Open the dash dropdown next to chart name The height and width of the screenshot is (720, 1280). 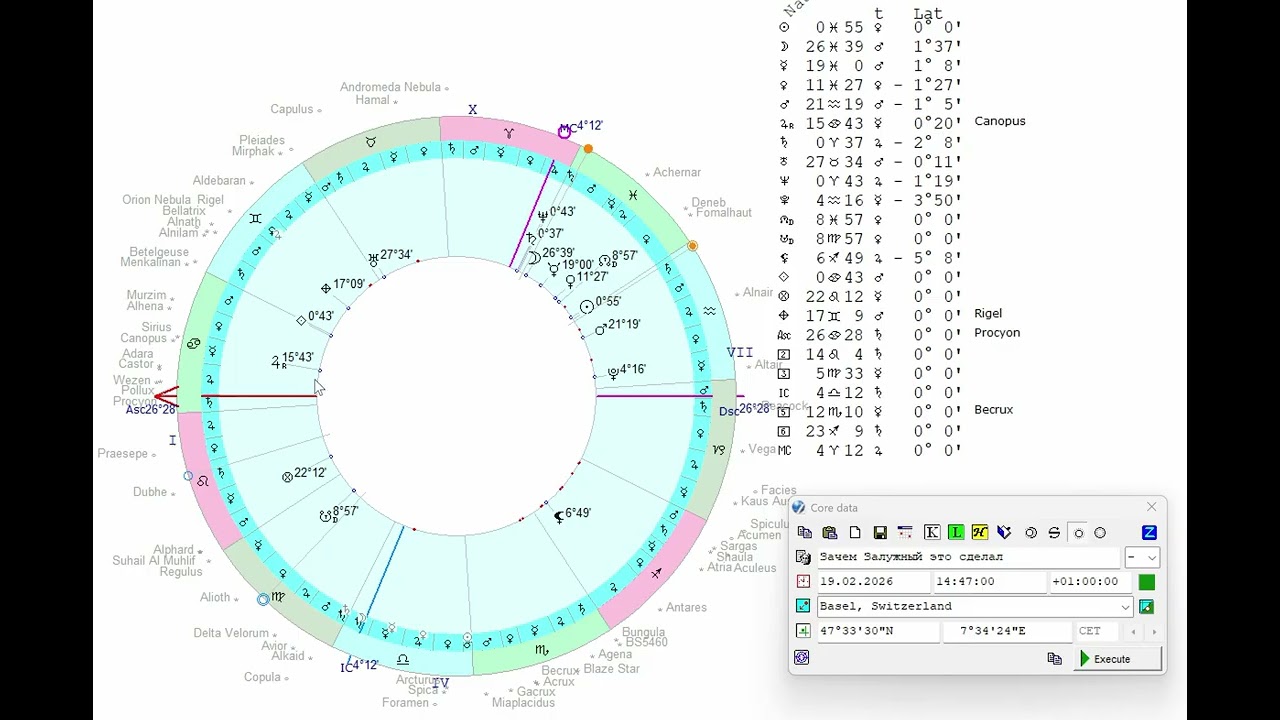point(1142,557)
